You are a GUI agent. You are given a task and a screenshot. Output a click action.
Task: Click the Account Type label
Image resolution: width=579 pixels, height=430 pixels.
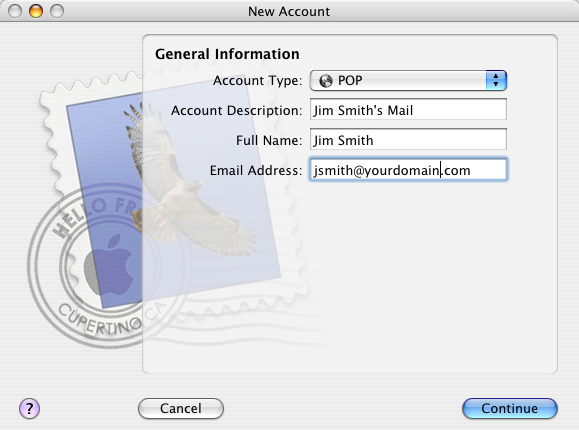coord(257,81)
